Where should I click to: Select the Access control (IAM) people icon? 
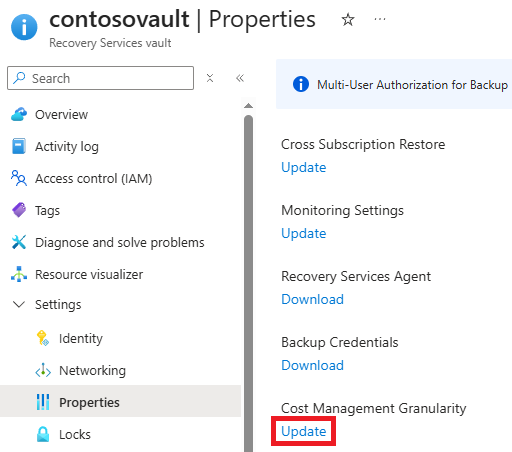19,178
